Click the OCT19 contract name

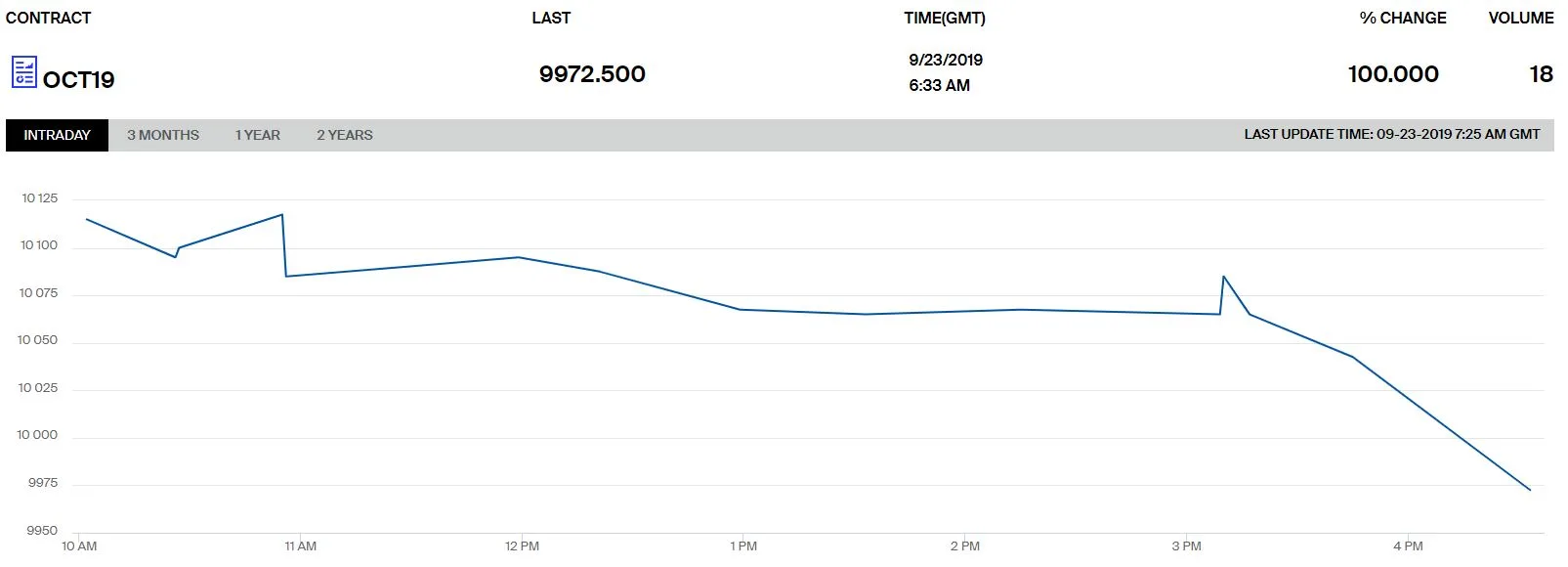[78, 79]
